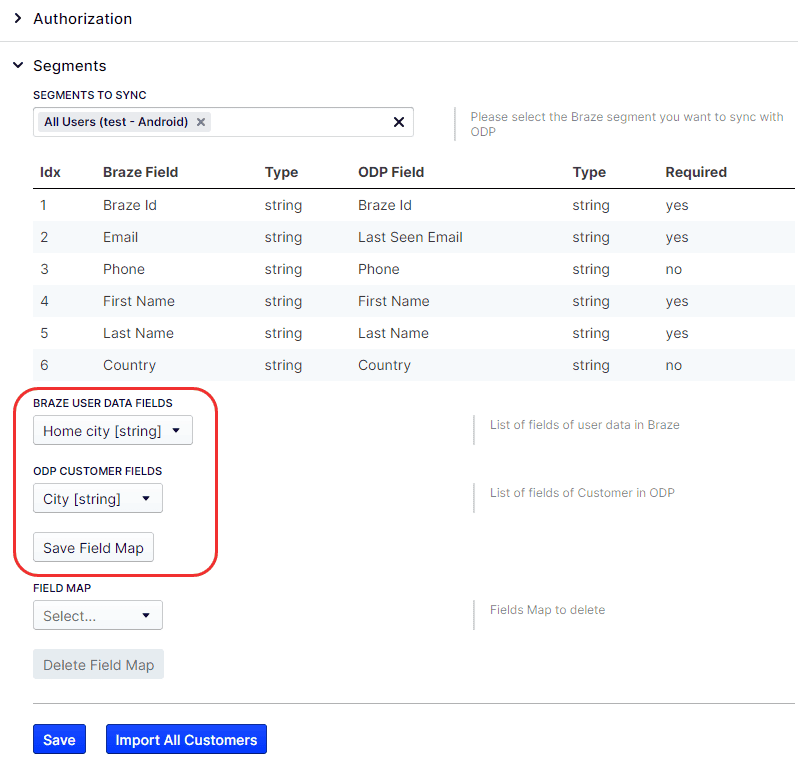Viewport: 798px width, 764px height.
Task: Open the Braze User Data Fields dropdown
Action: (113, 431)
